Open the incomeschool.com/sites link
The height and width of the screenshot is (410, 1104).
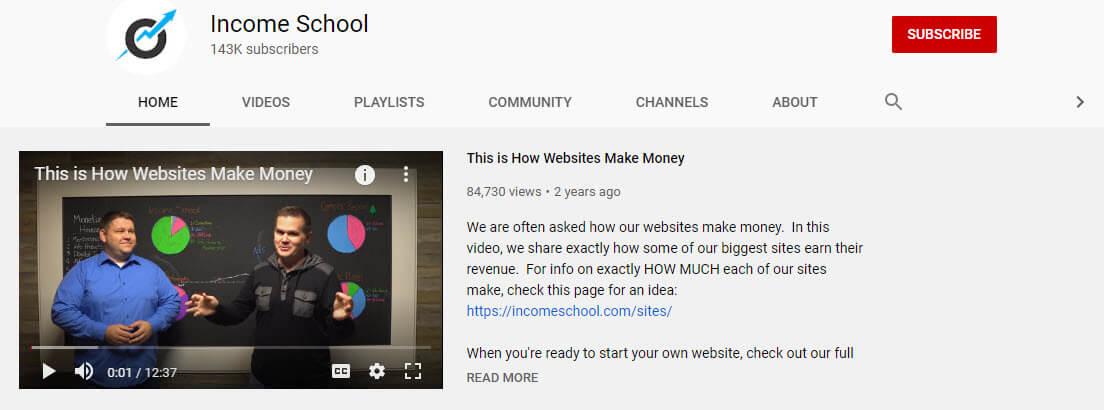(x=570, y=311)
